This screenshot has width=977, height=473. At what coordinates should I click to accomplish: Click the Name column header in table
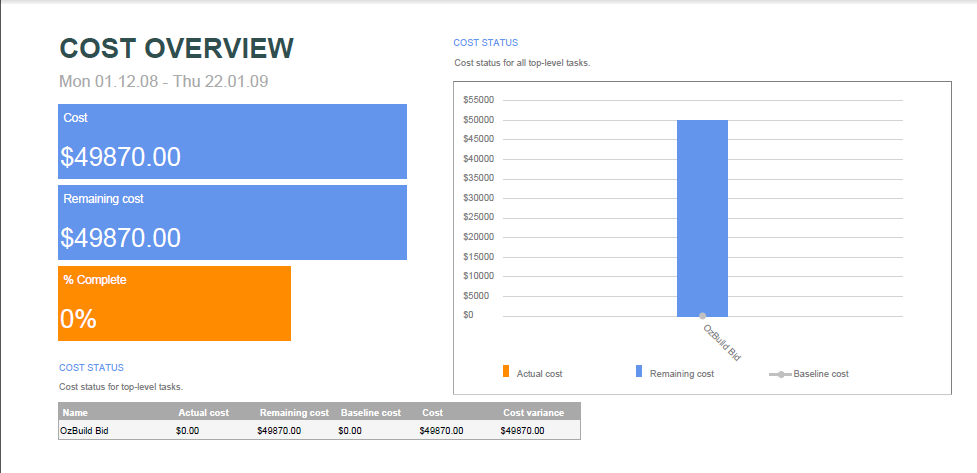coord(75,412)
